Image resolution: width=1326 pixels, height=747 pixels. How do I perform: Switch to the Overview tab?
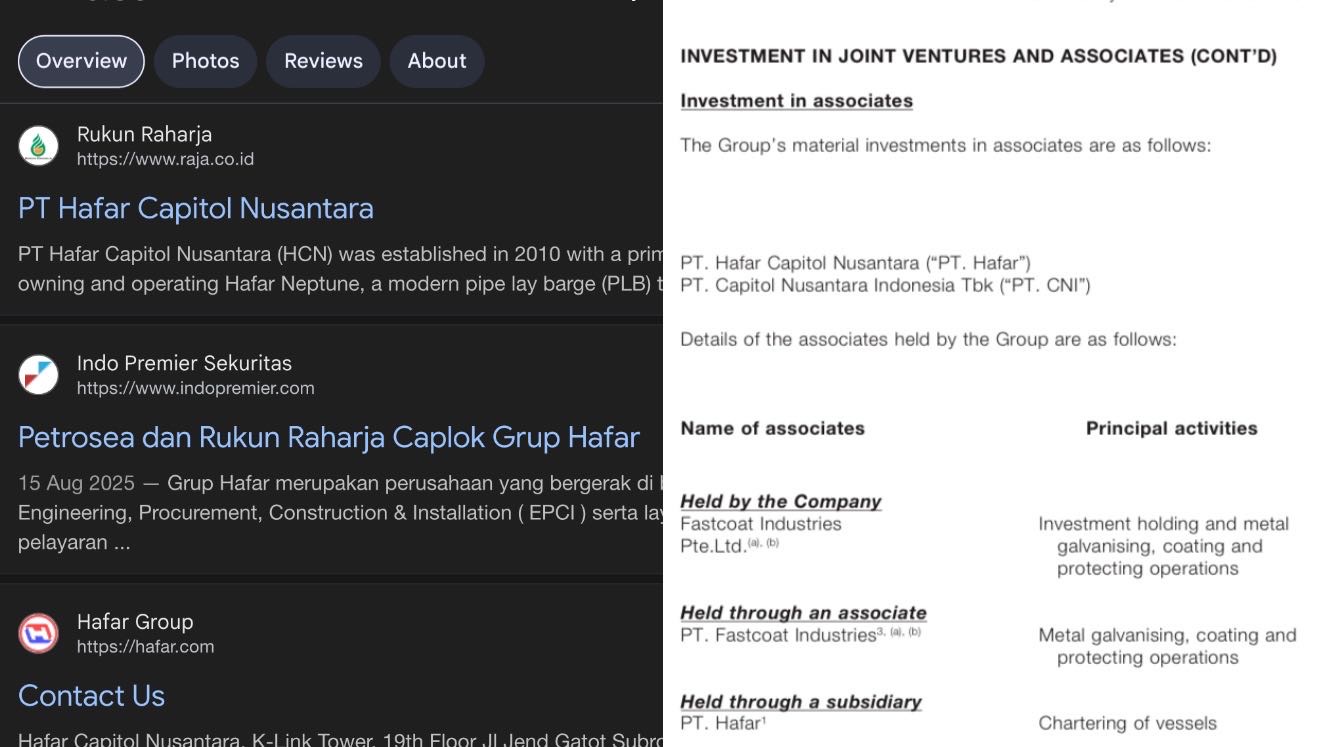[x=81, y=61]
